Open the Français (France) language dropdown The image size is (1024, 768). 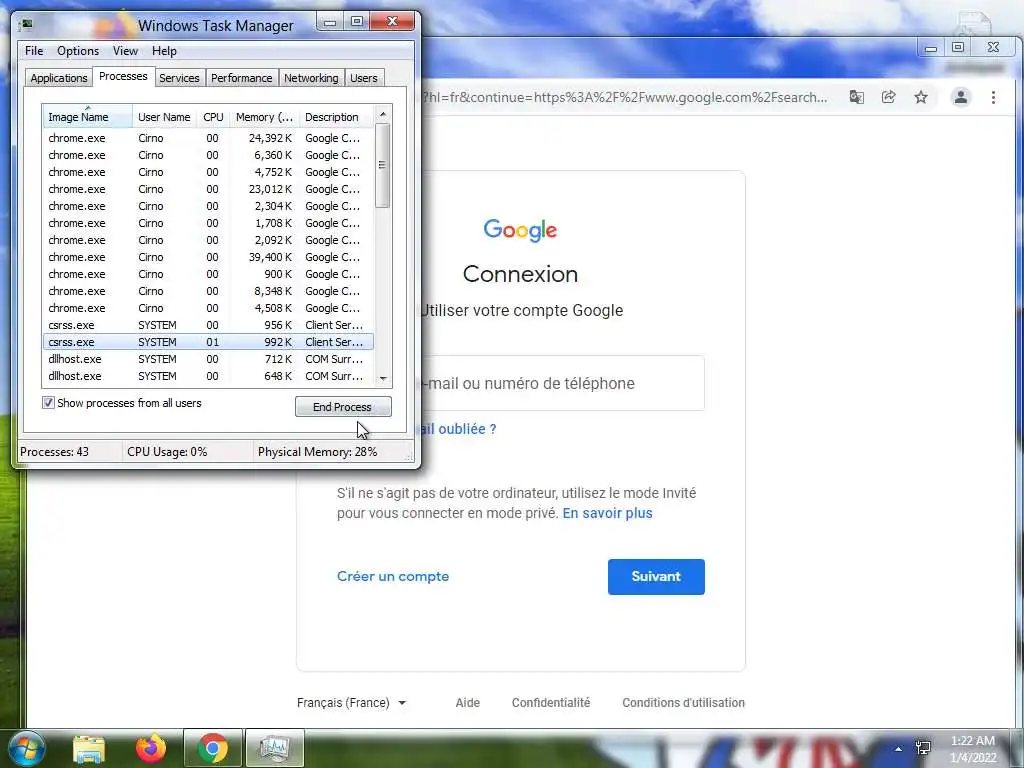click(x=351, y=703)
